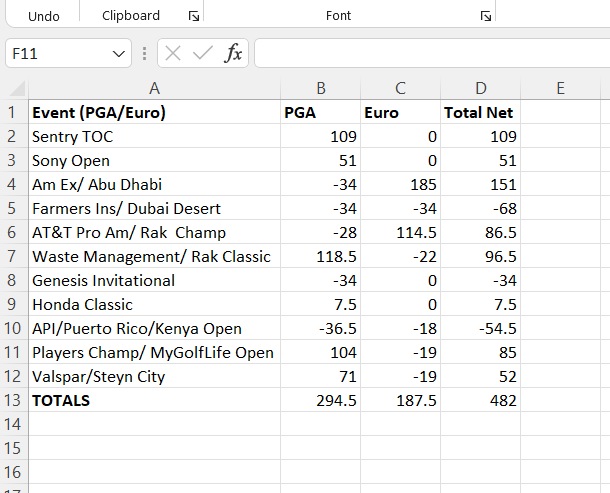Select row 7 header
Image resolution: width=610 pixels, height=493 pixels.
12,256
